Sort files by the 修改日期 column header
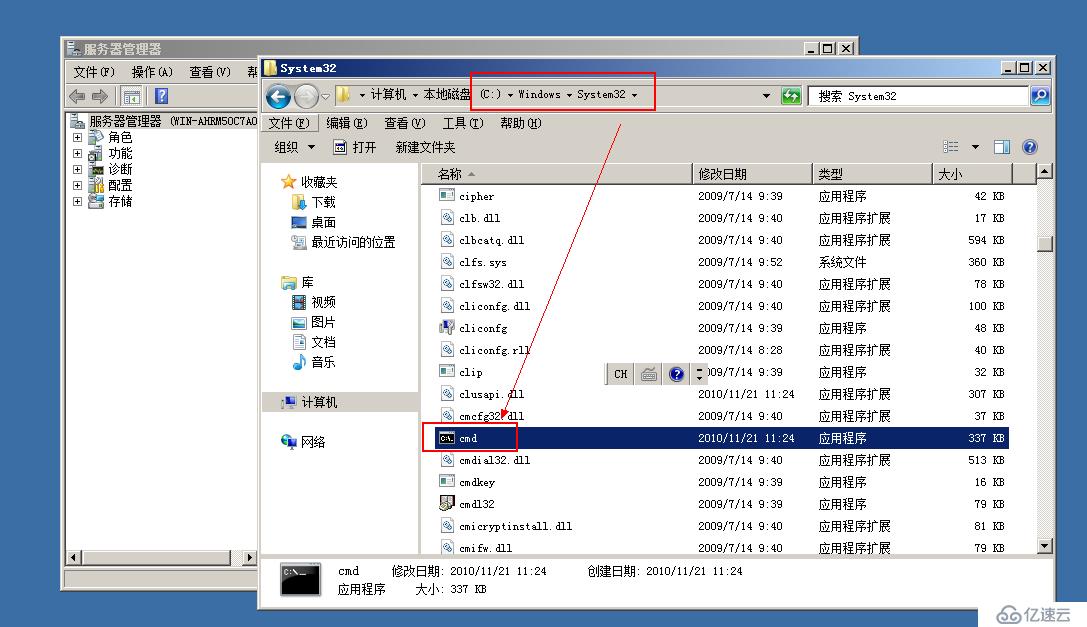 [x=752, y=174]
